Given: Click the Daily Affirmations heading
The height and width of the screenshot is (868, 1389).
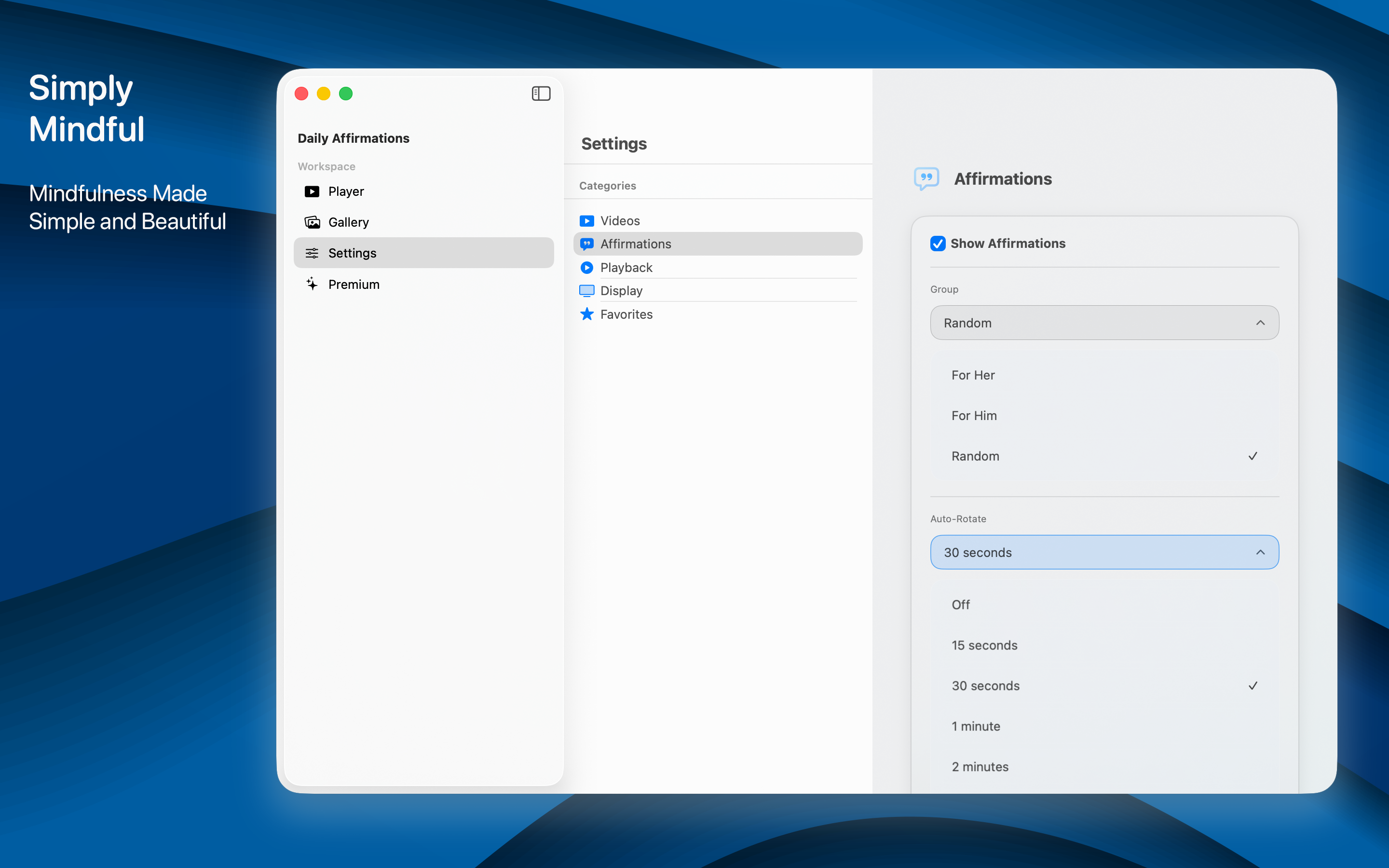Looking at the screenshot, I should [353, 138].
